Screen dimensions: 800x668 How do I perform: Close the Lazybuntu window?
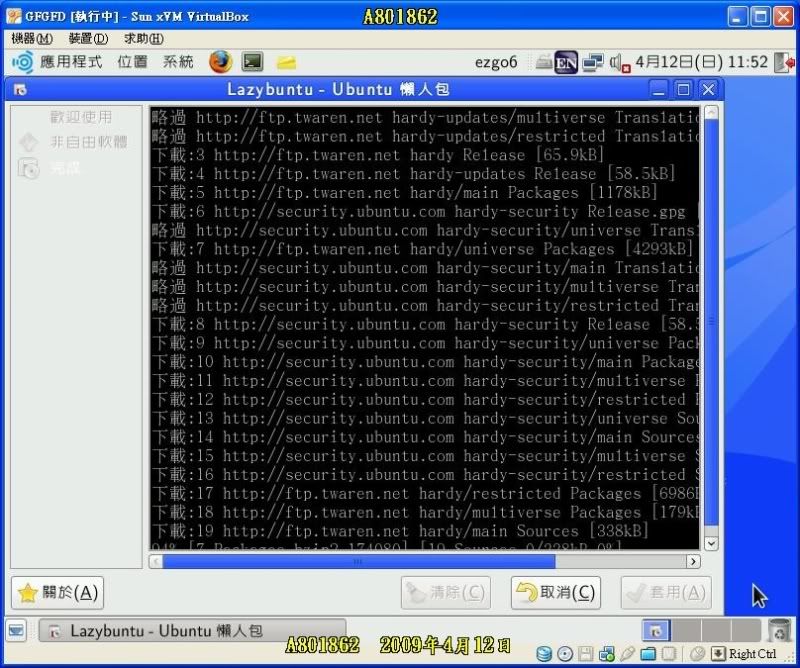pos(708,90)
